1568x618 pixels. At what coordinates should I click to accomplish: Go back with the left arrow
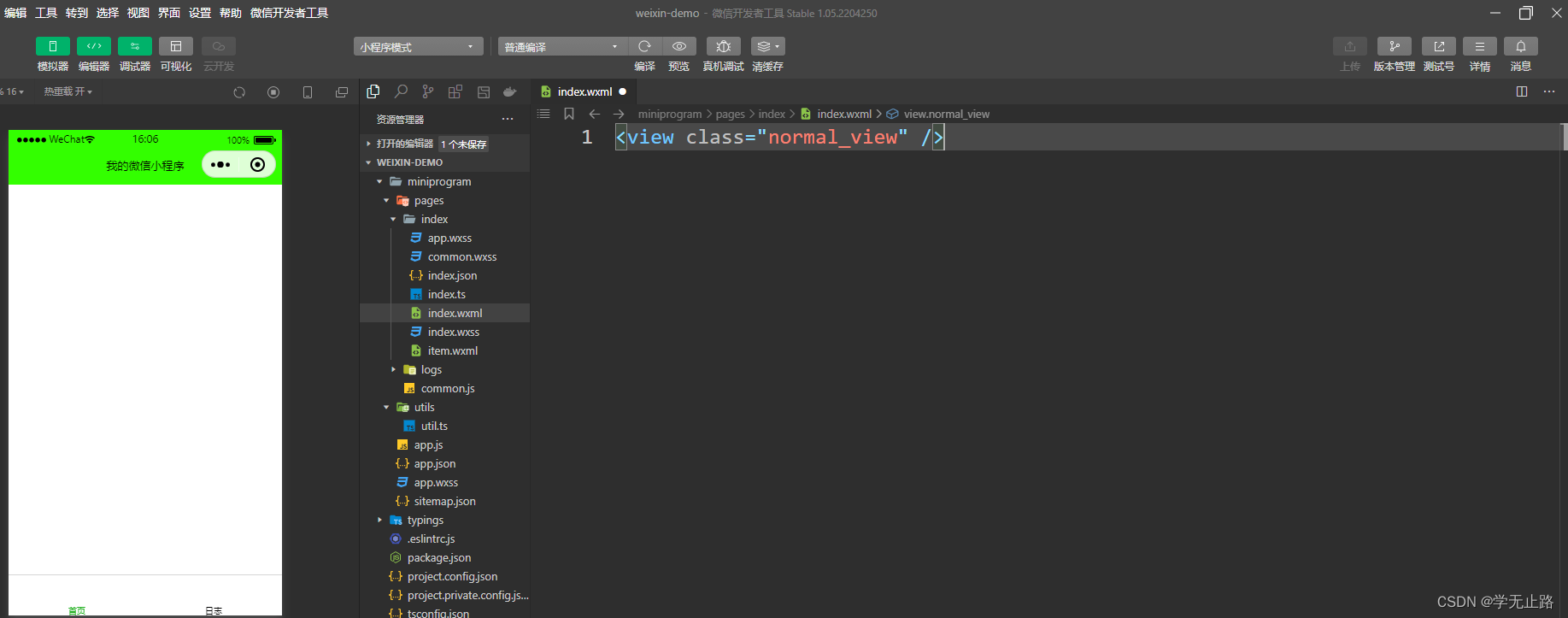click(595, 114)
